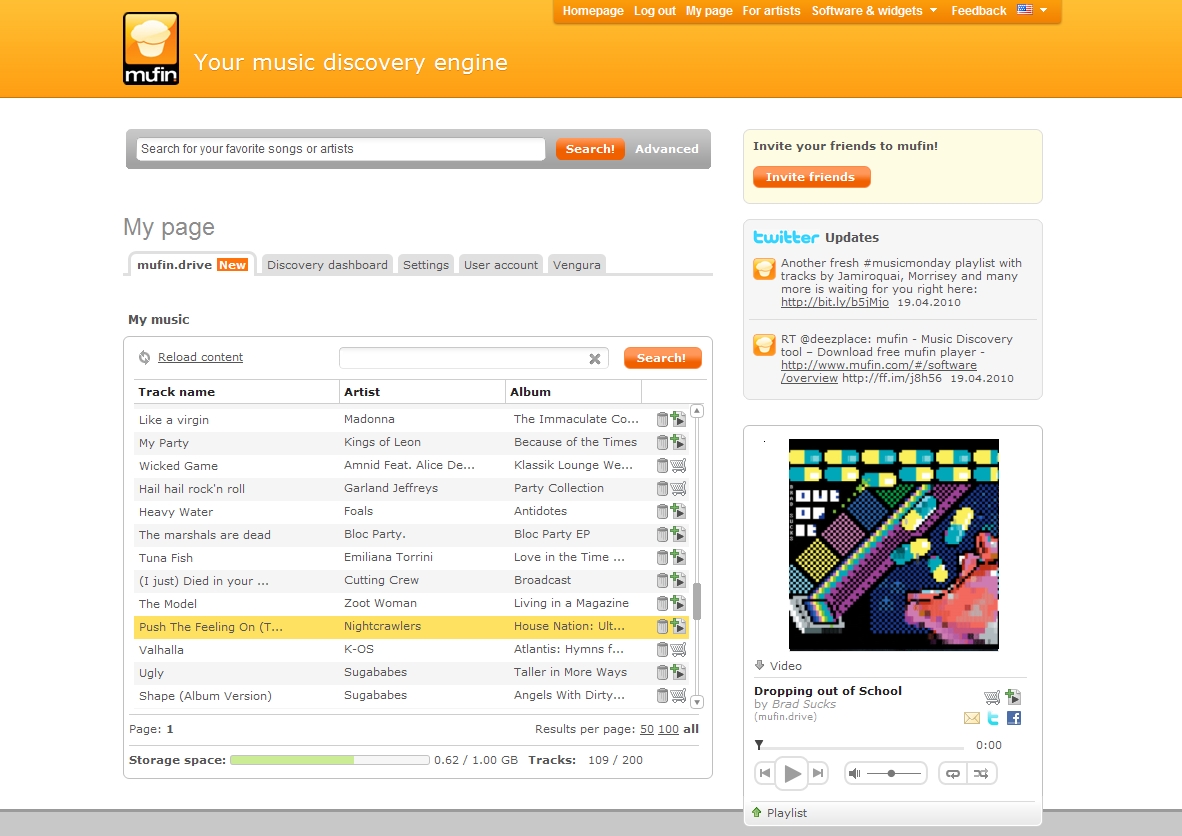Click the cart icon for 'Hail hail rock'n roll'
This screenshot has height=836, width=1182.
[x=678, y=488]
